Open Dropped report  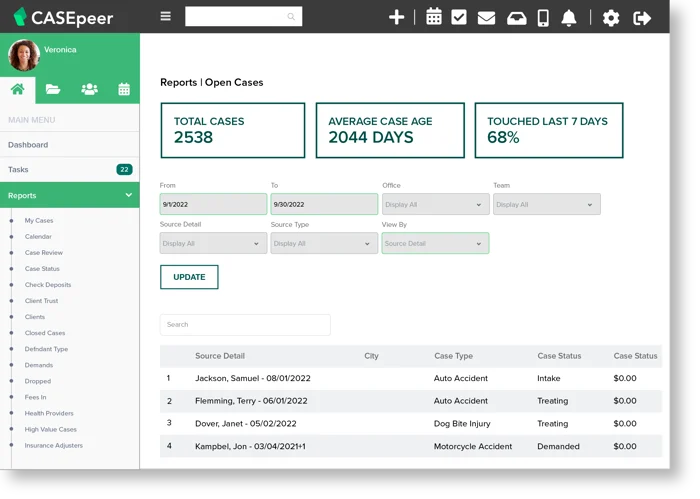(38, 381)
